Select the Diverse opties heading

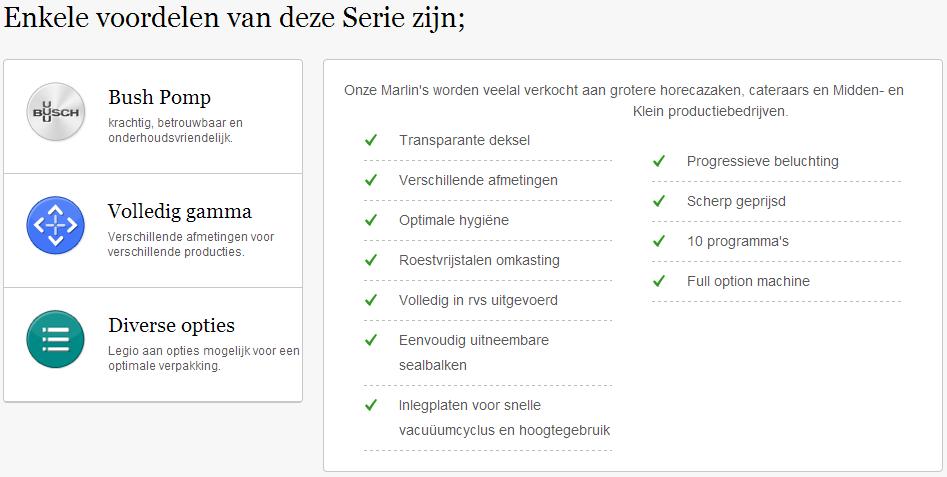pos(172,325)
